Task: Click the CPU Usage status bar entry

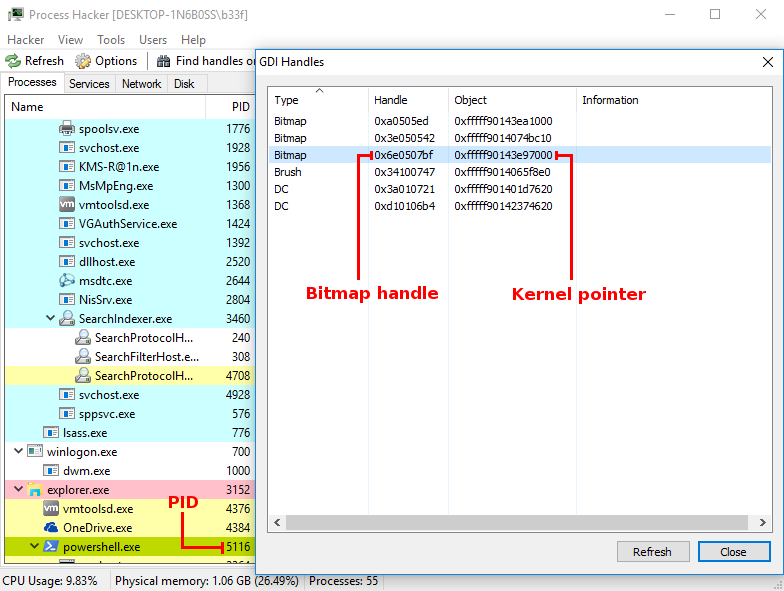Action: [50, 580]
